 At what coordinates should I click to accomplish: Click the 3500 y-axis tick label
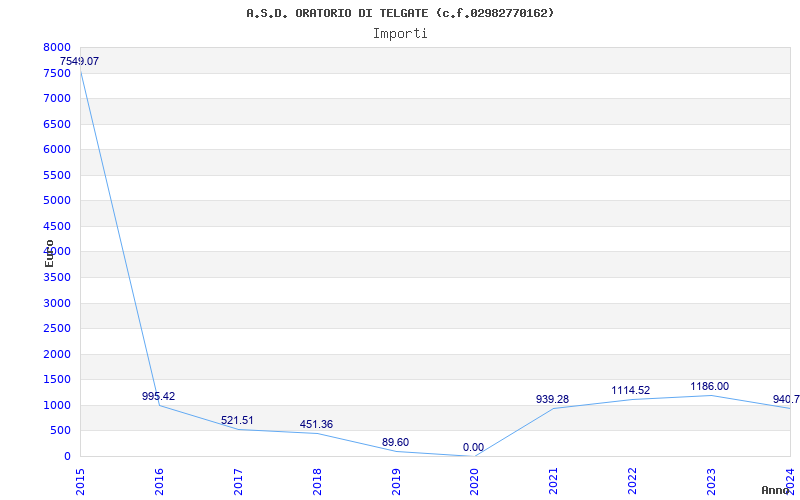57,278
